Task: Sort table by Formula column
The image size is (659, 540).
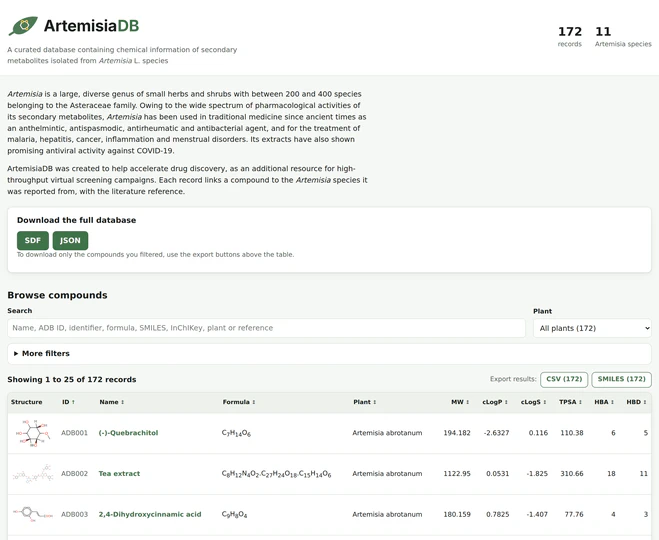Action: pos(239,402)
